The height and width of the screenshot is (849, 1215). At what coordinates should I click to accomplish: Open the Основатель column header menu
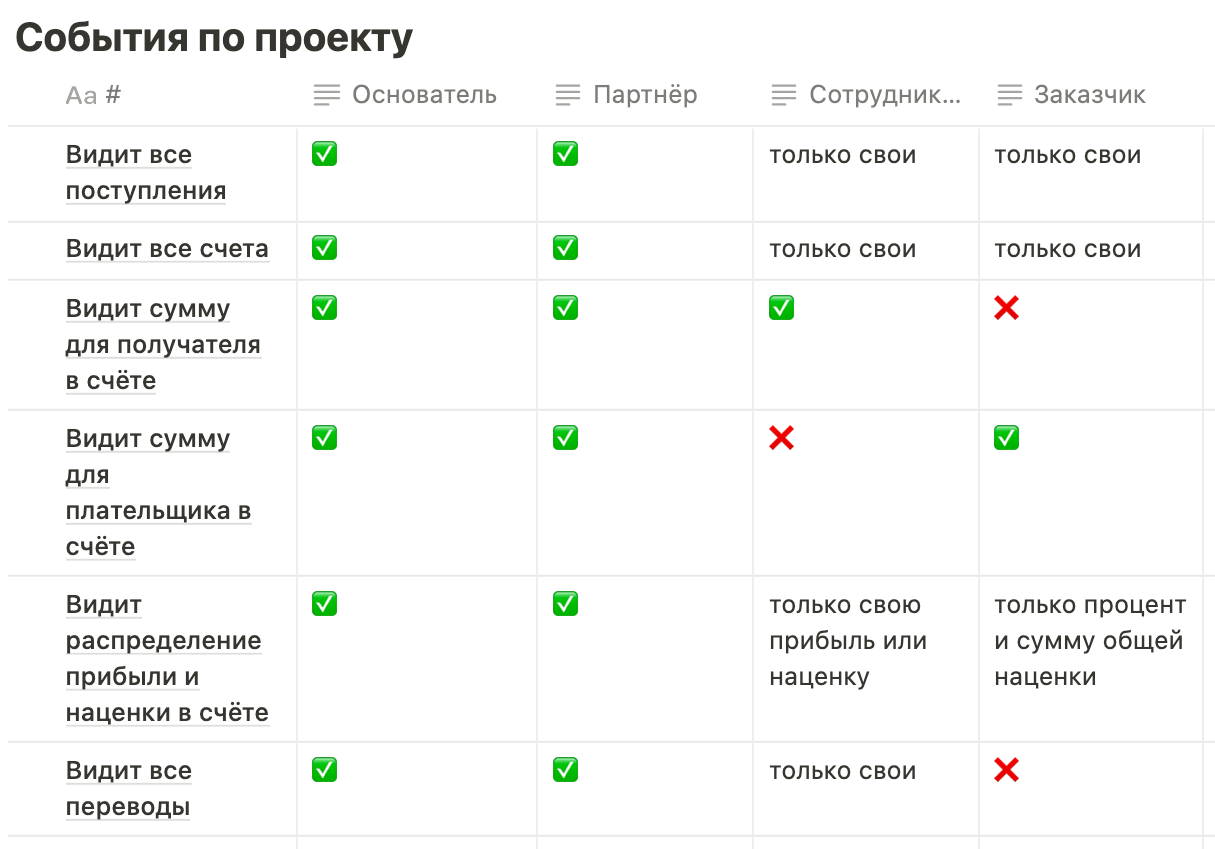[424, 95]
